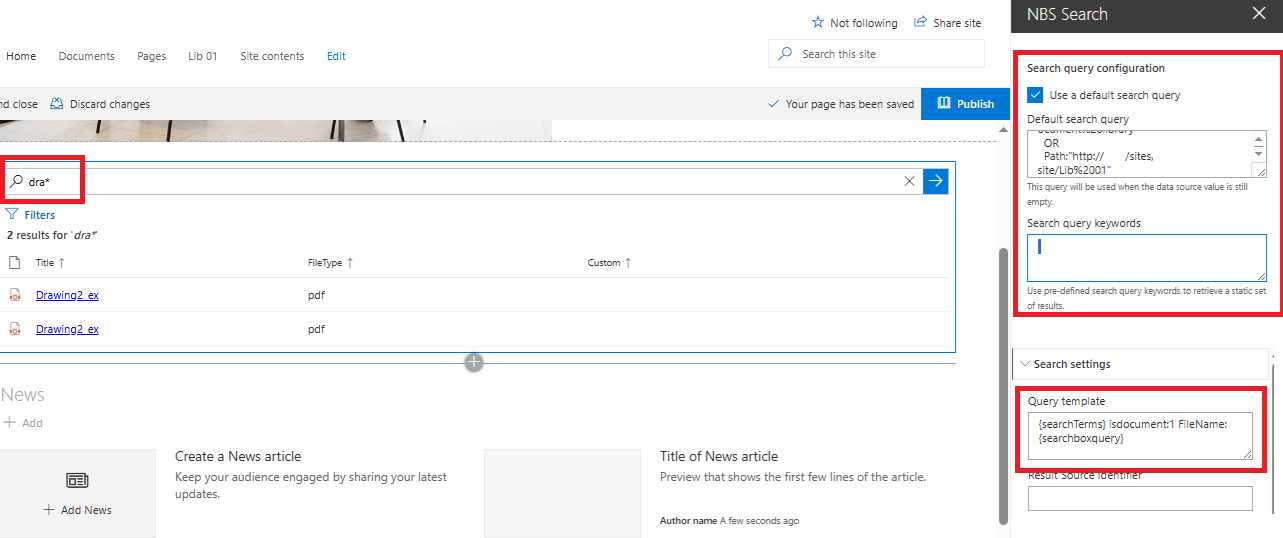Viewport: 1283px width, 538px height.
Task: Click the Create a News article heading
Action: click(x=238, y=456)
